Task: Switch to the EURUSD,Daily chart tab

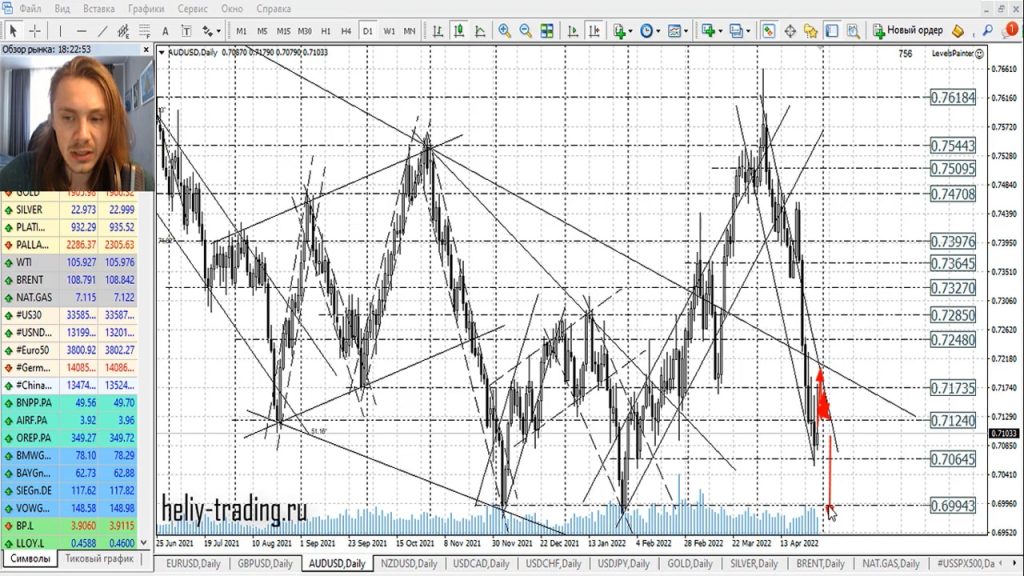Action: pos(191,564)
